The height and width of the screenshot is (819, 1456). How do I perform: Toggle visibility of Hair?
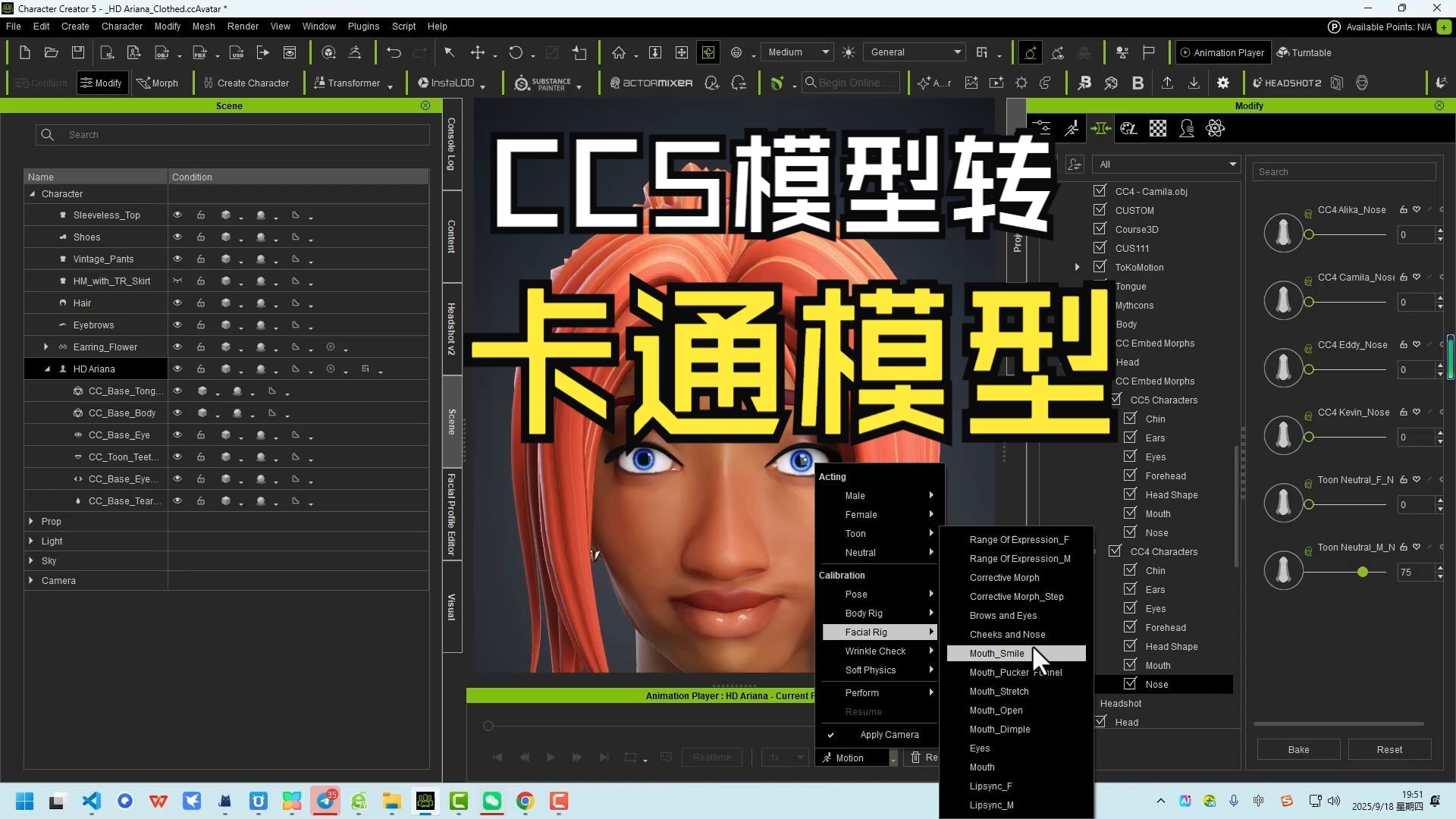(x=177, y=303)
